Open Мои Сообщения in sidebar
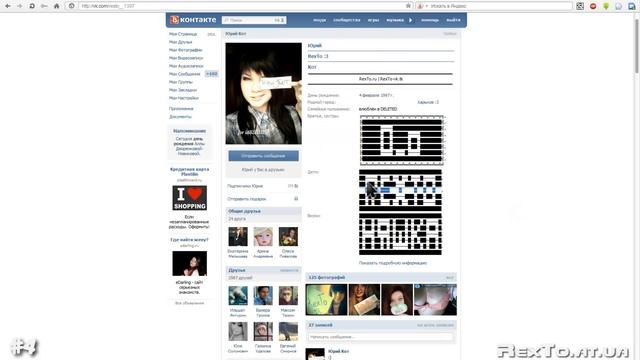This screenshot has width=640, height=360. click(x=184, y=74)
